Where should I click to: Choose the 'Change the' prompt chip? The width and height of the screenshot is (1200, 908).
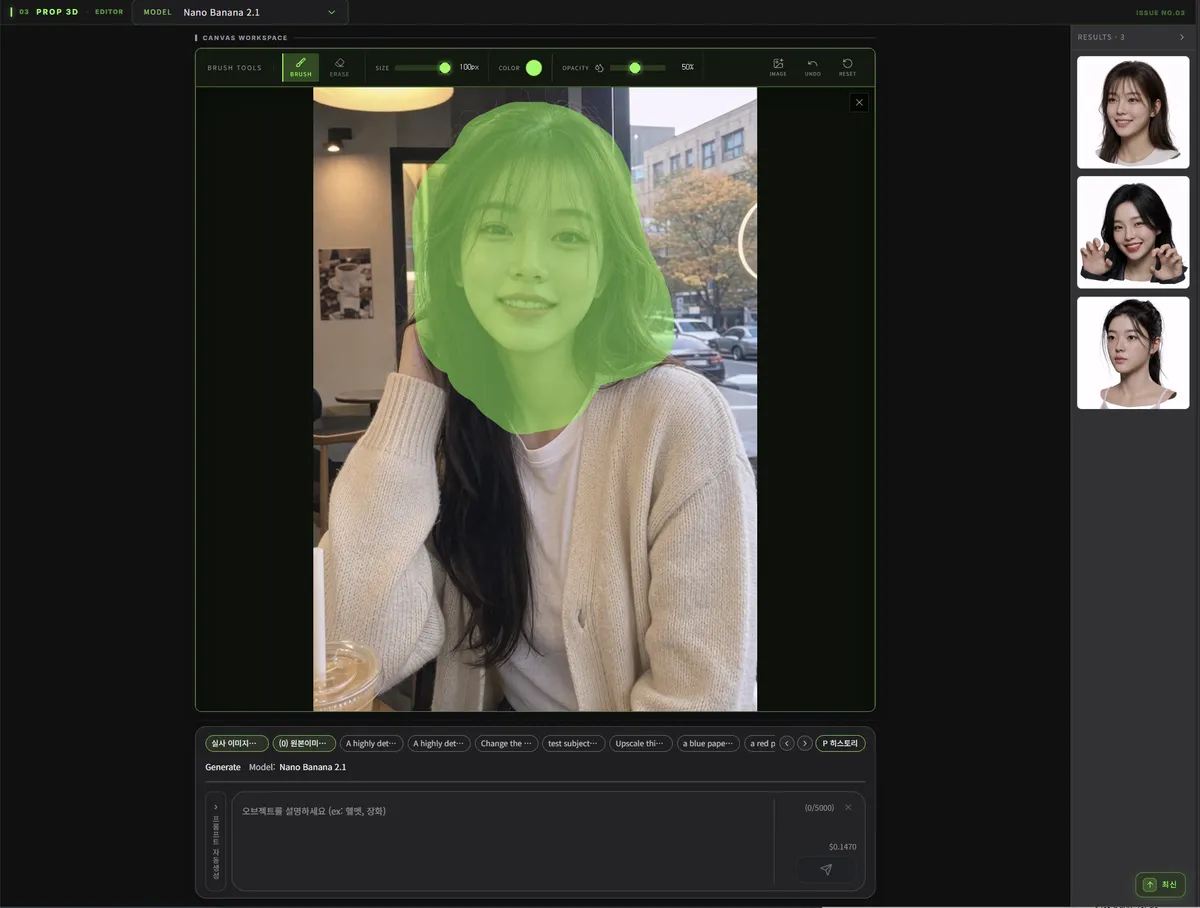(x=507, y=744)
